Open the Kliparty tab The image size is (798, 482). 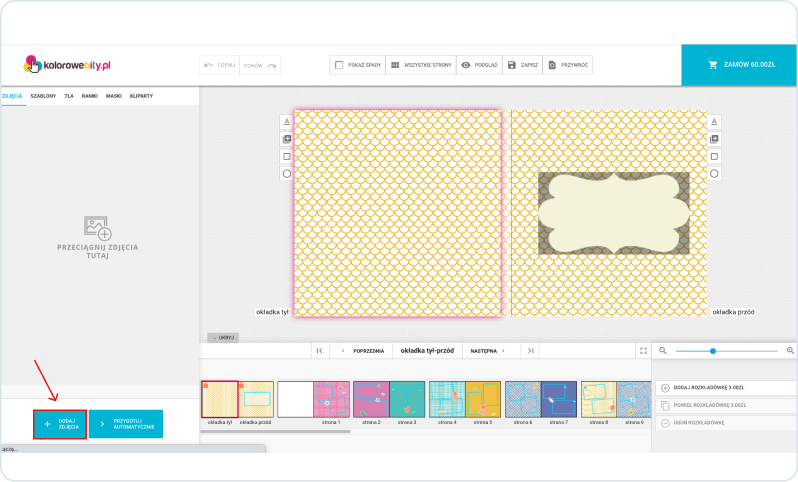point(141,95)
